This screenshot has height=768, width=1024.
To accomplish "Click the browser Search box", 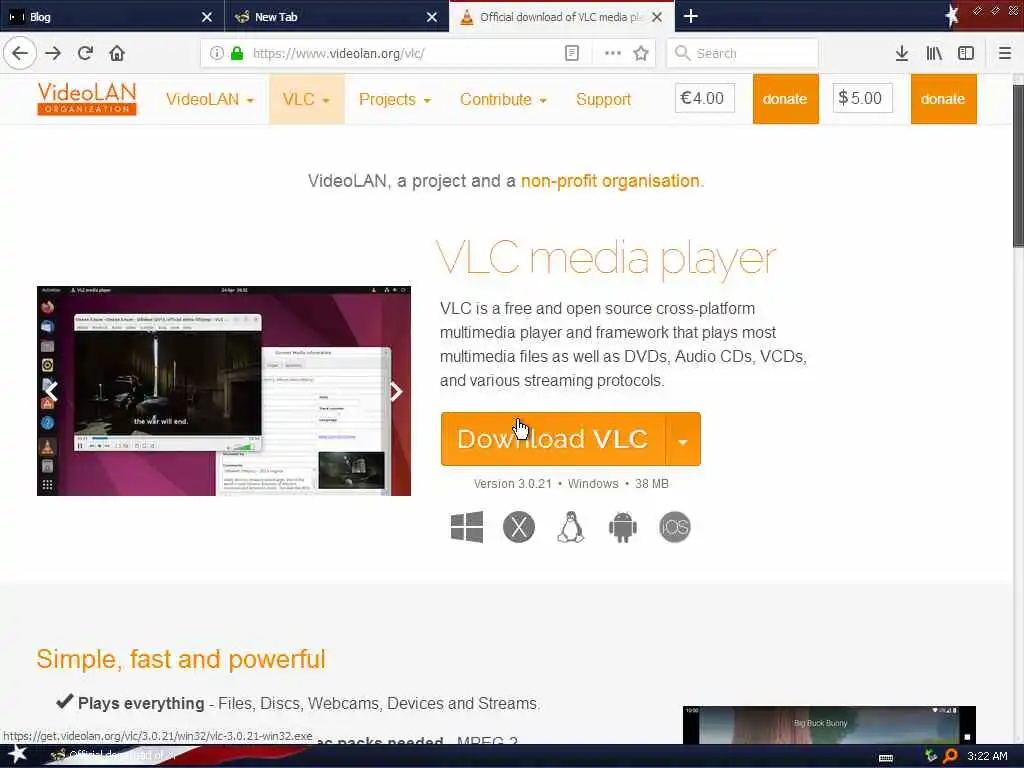I will tap(742, 53).
